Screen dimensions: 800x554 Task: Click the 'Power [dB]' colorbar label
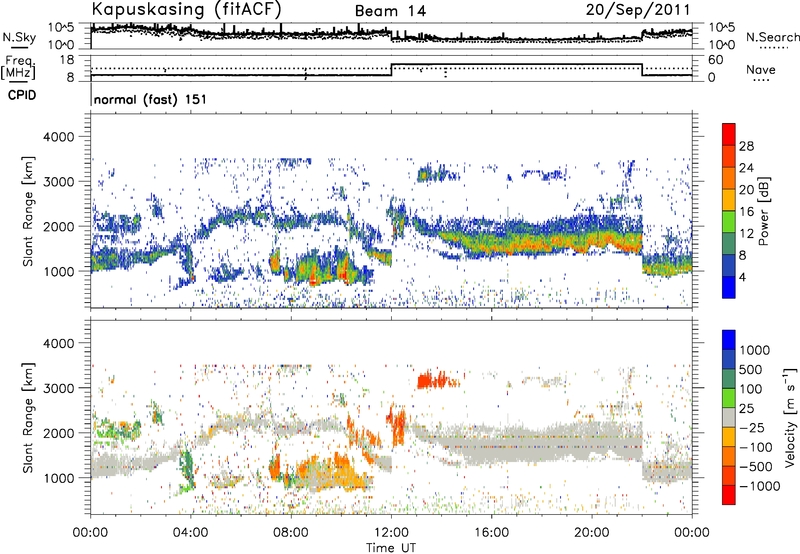tap(763, 212)
